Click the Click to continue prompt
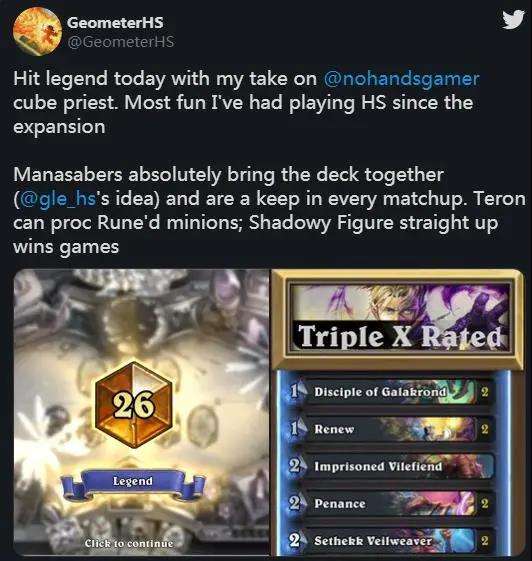This screenshot has width=532, height=561. point(129,543)
